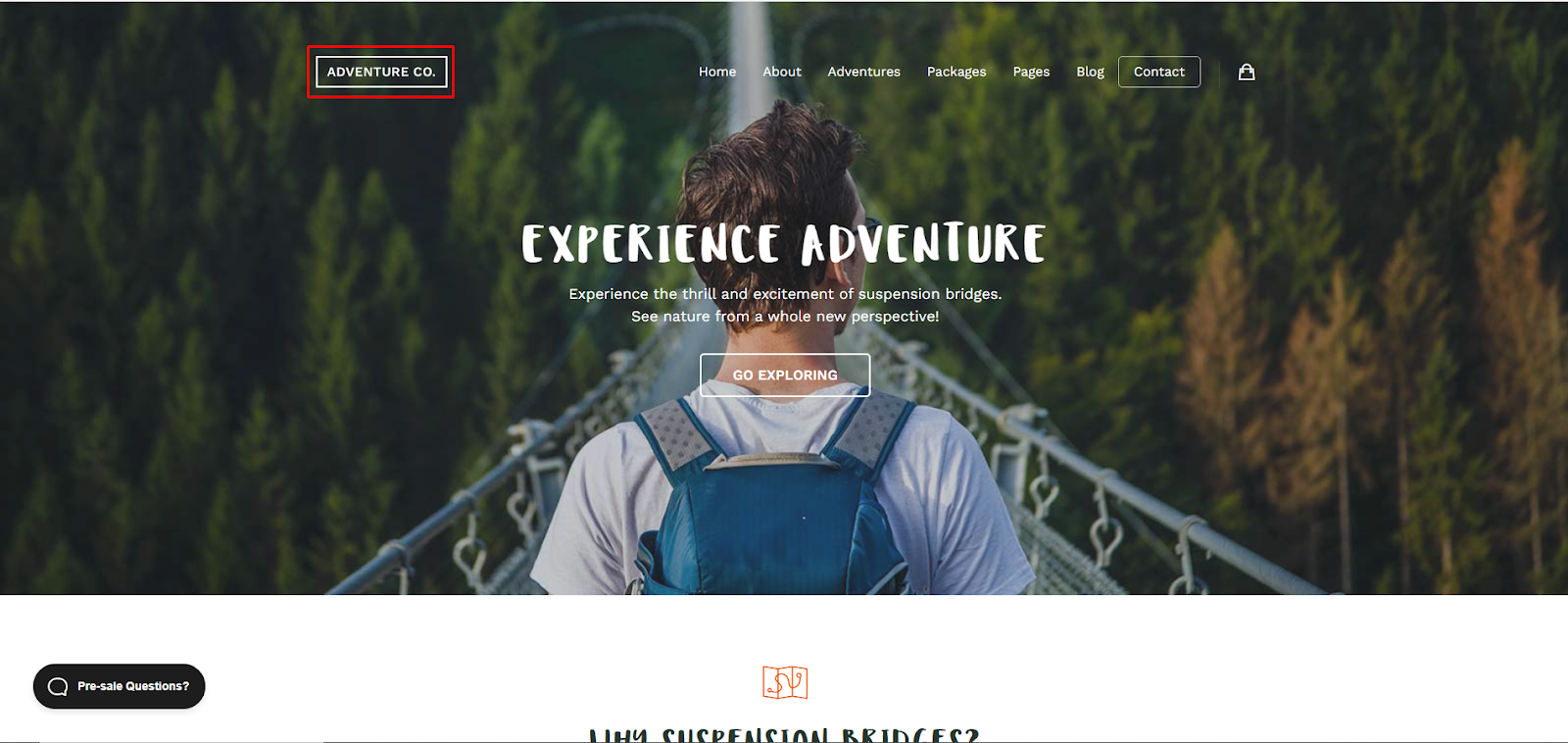Screen dimensions: 1568x743
Task: Open the About page link
Action: click(782, 72)
